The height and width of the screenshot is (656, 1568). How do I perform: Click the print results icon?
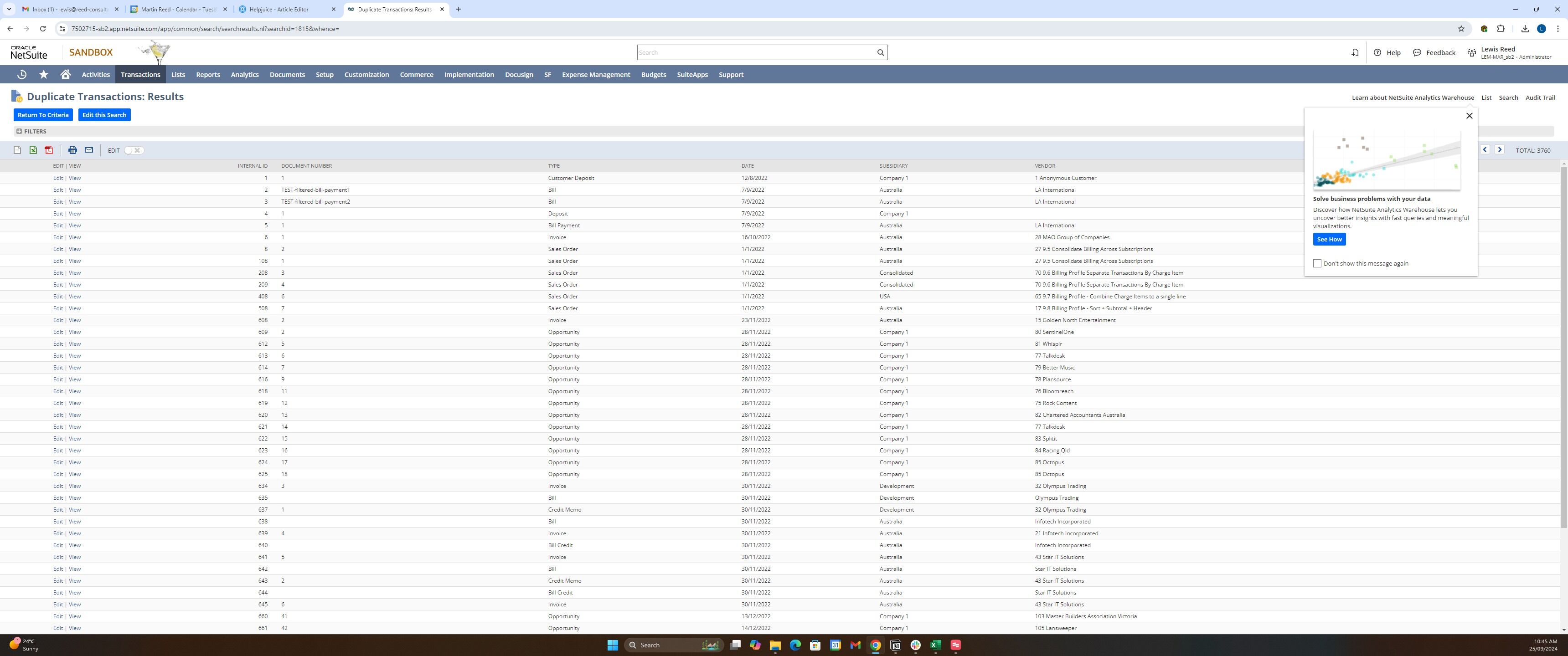tap(72, 150)
